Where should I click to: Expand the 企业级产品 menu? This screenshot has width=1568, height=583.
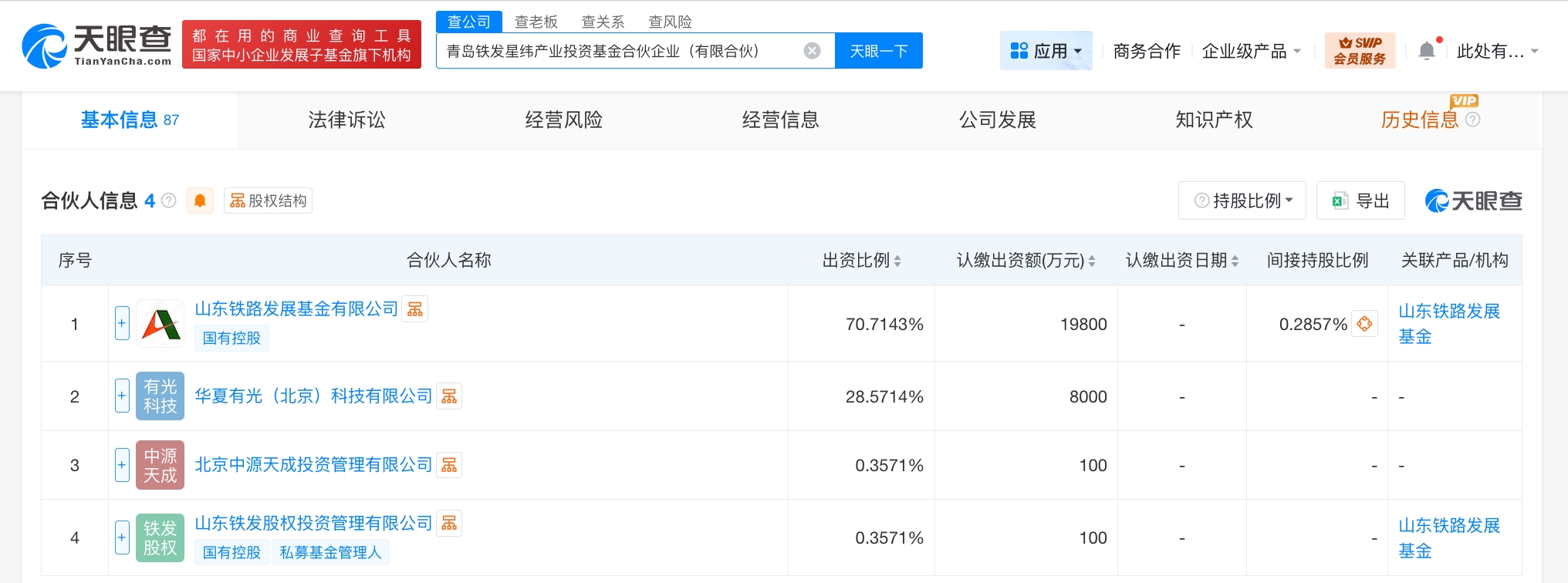coord(1251,51)
